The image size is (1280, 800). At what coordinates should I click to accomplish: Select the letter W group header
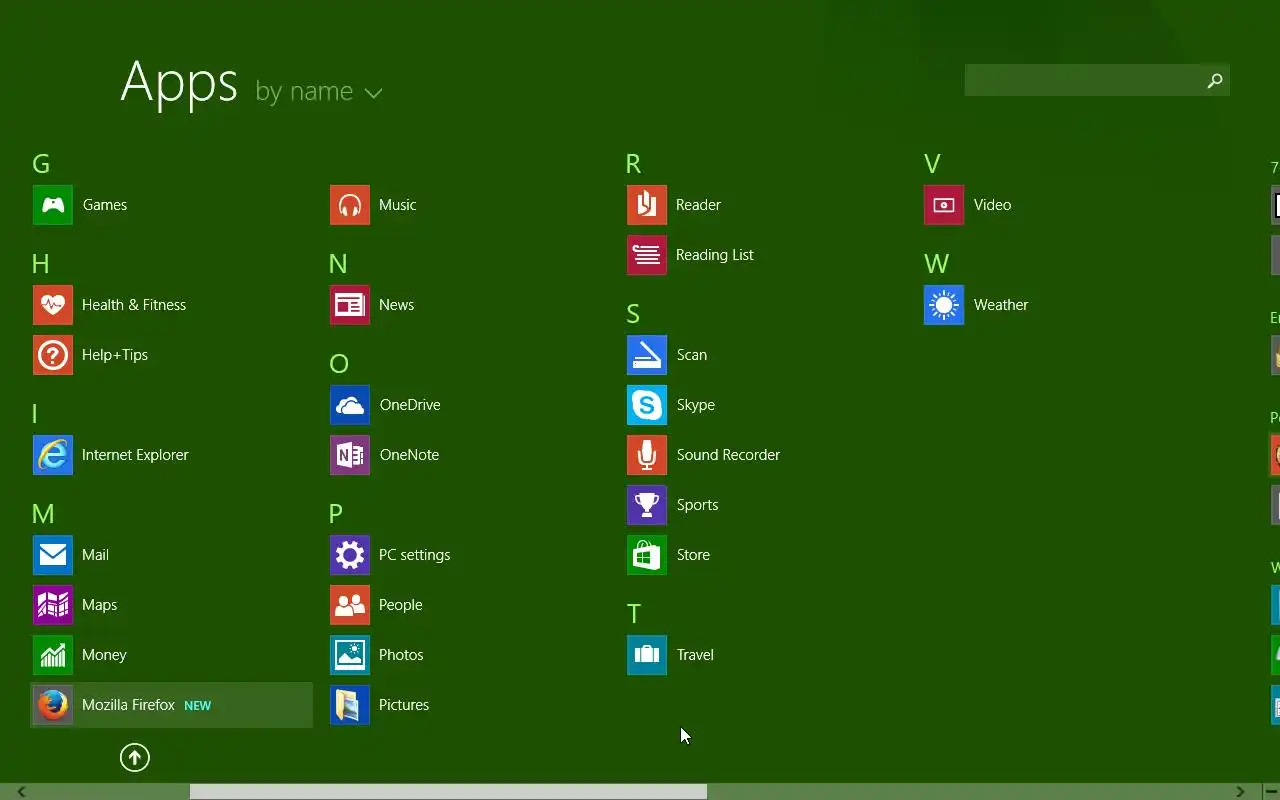click(936, 264)
